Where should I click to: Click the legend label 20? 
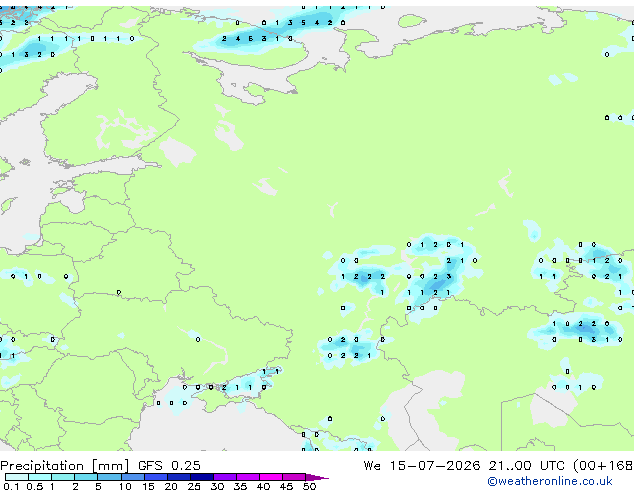[171, 486]
